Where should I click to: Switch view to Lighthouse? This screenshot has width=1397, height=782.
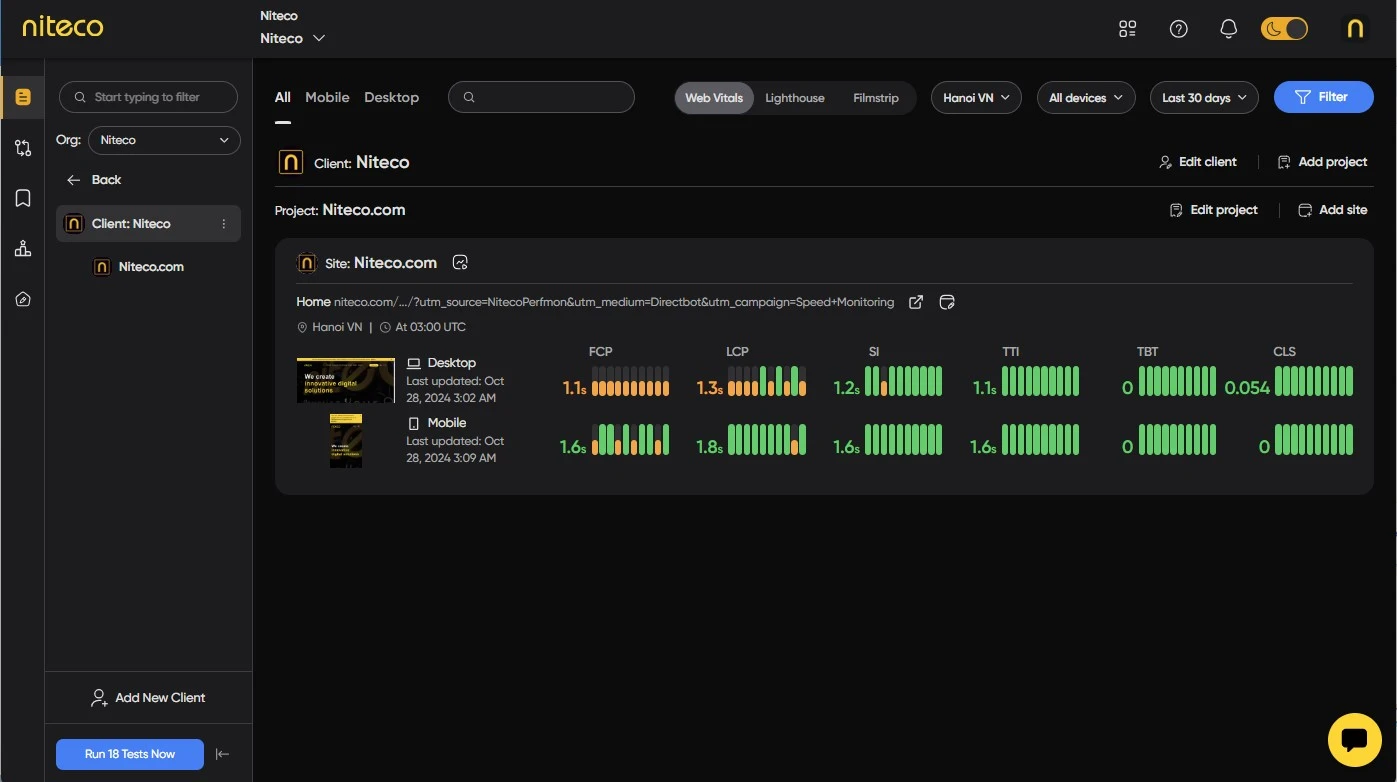(795, 98)
